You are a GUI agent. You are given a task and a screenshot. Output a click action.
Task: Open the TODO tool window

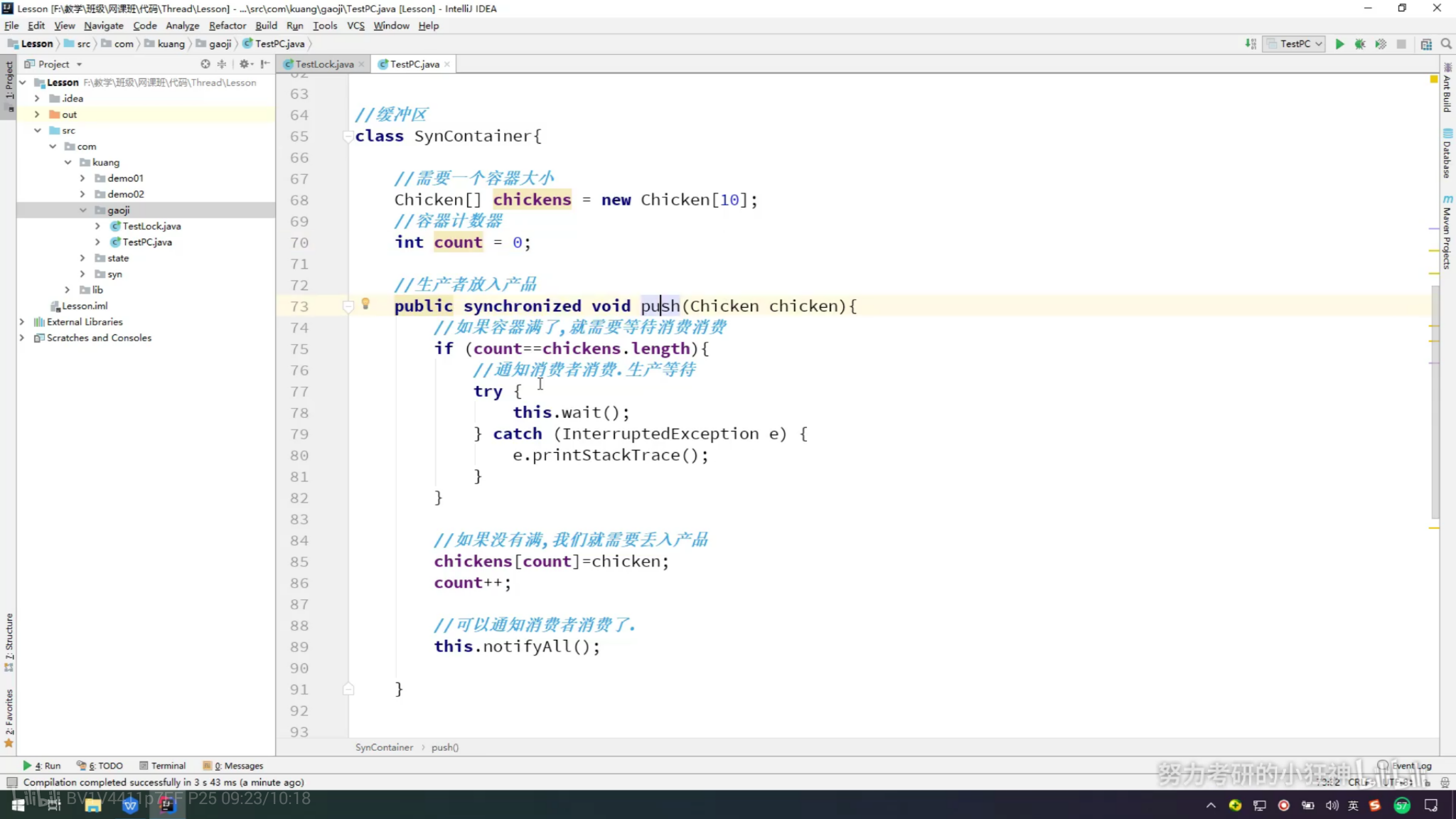100,766
